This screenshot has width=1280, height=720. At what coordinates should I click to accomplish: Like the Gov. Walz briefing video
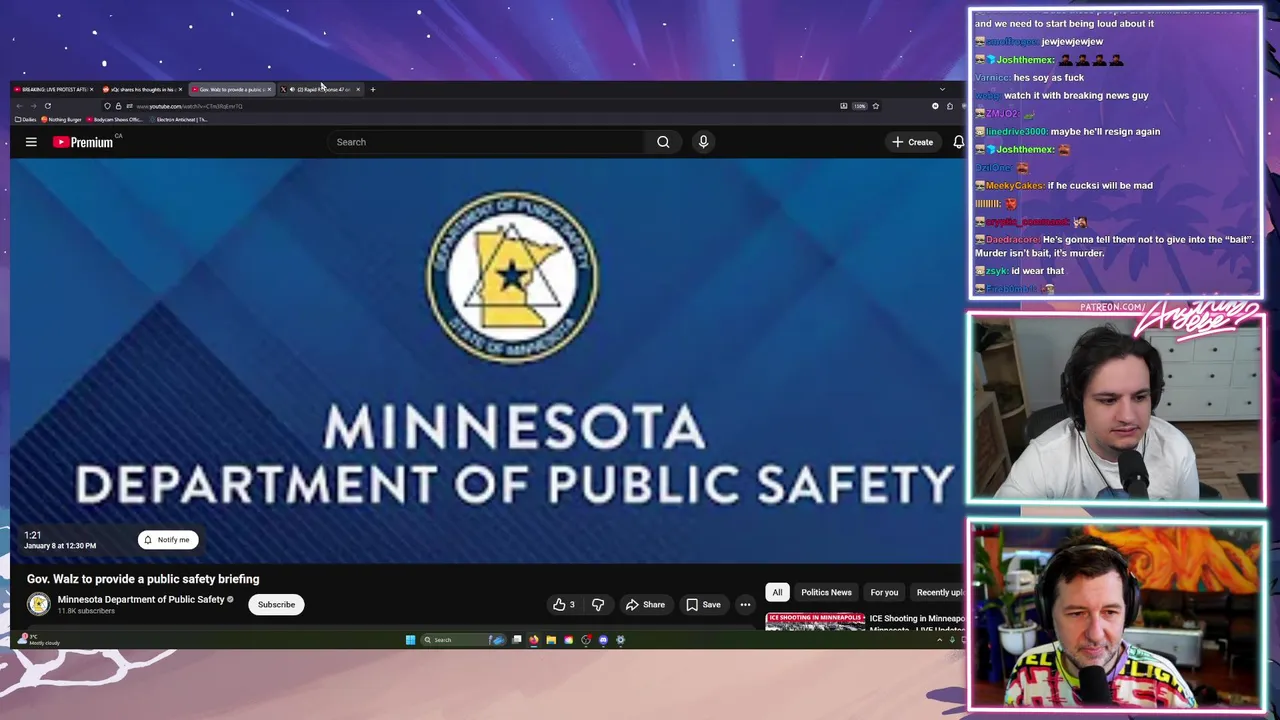tap(565, 604)
